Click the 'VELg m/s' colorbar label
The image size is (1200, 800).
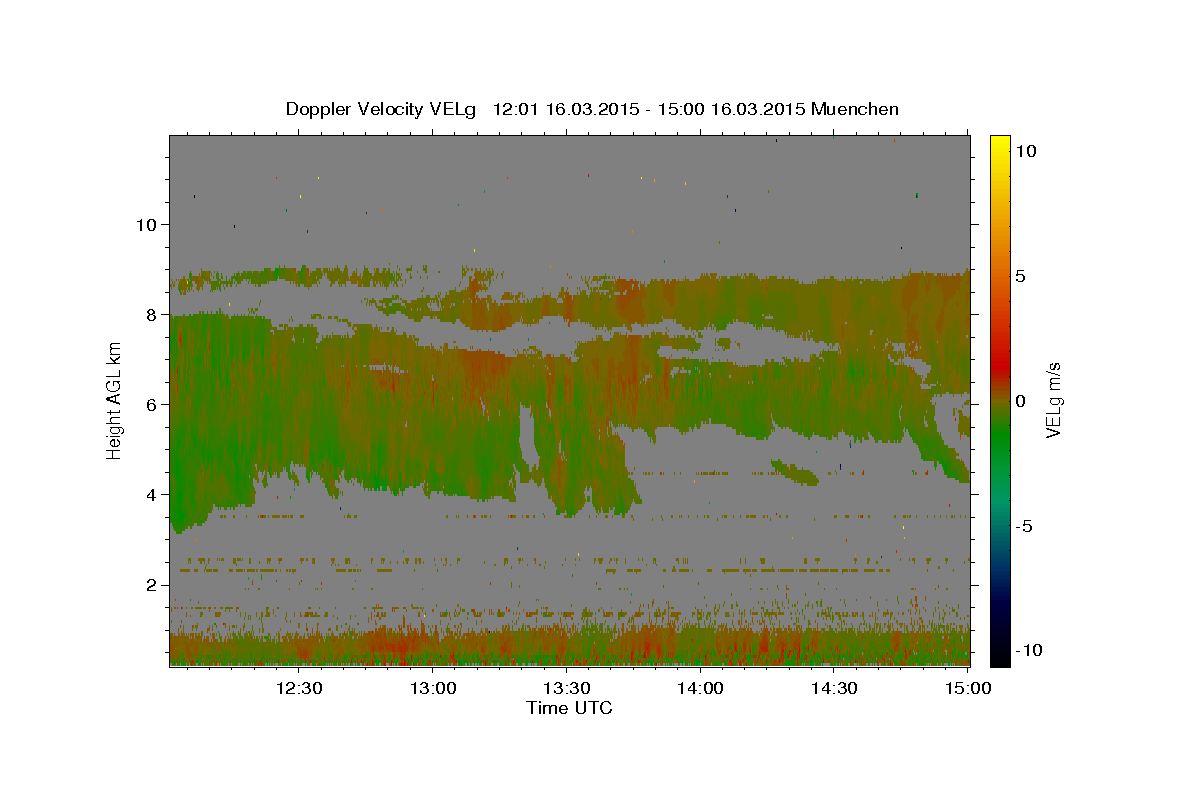(x=1053, y=401)
